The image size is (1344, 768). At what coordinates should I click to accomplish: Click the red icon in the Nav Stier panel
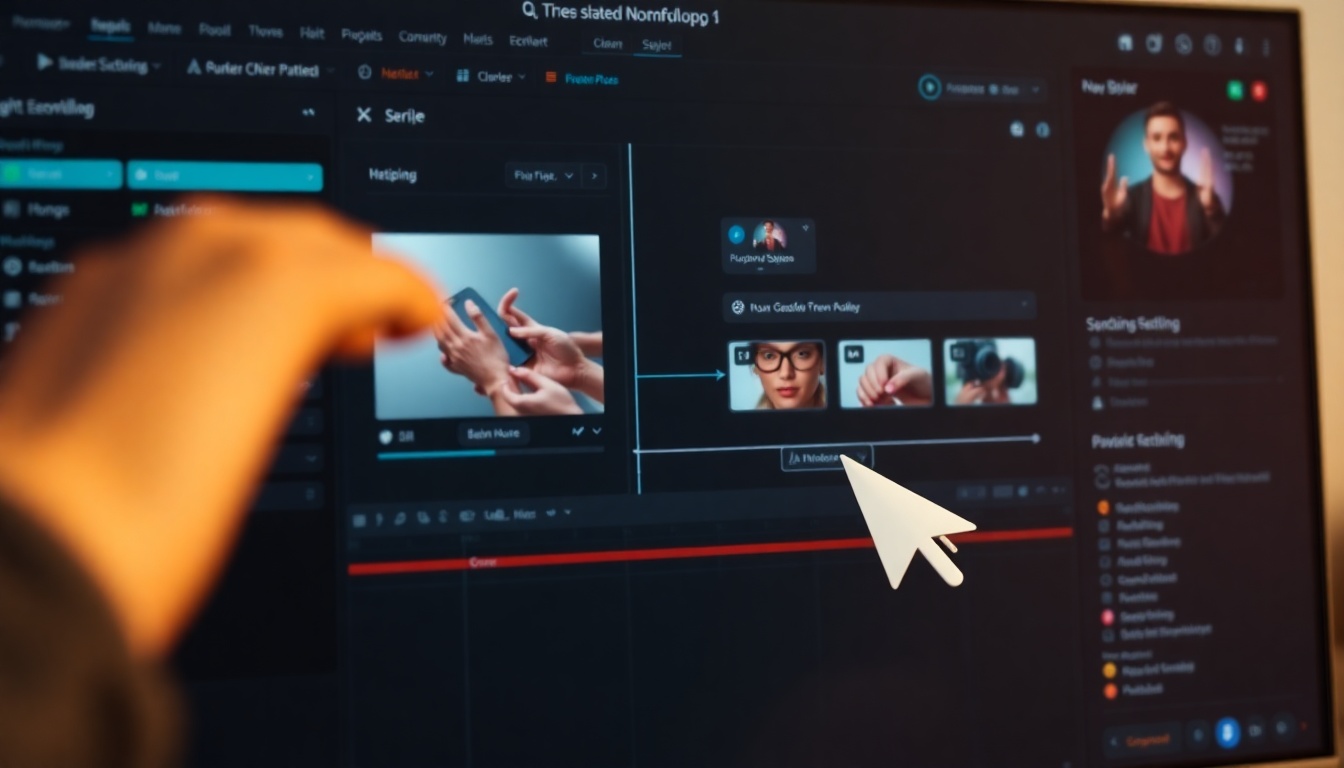1259,90
